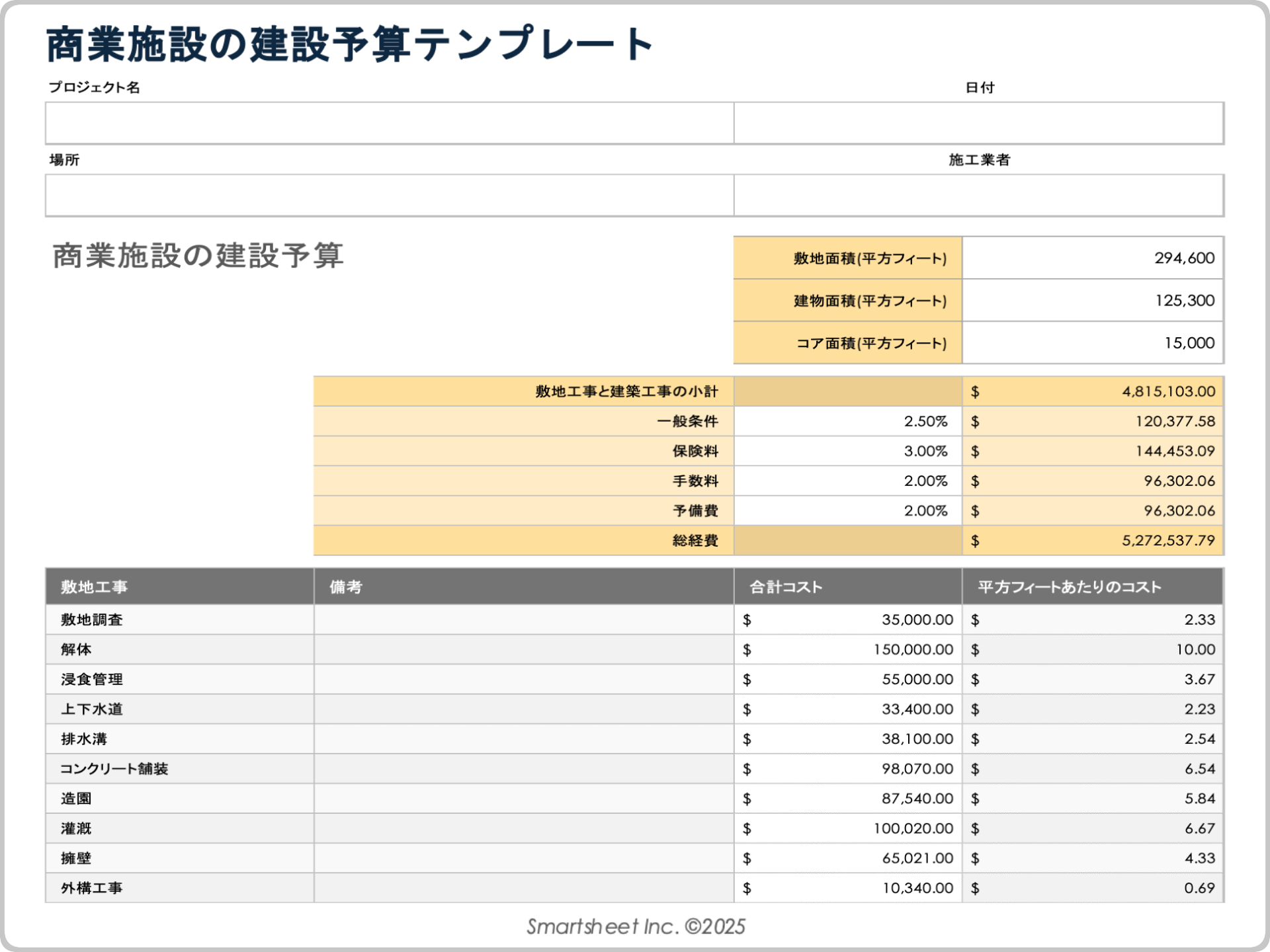Select the 解体 cost of 150,000.00
The image size is (1270, 952).
(913, 649)
